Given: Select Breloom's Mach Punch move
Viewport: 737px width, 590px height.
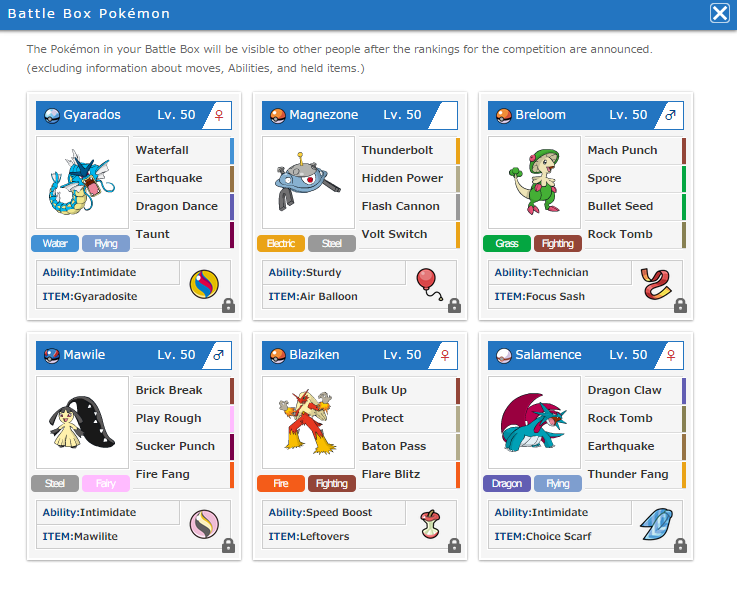Looking at the screenshot, I should [x=635, y=150].
